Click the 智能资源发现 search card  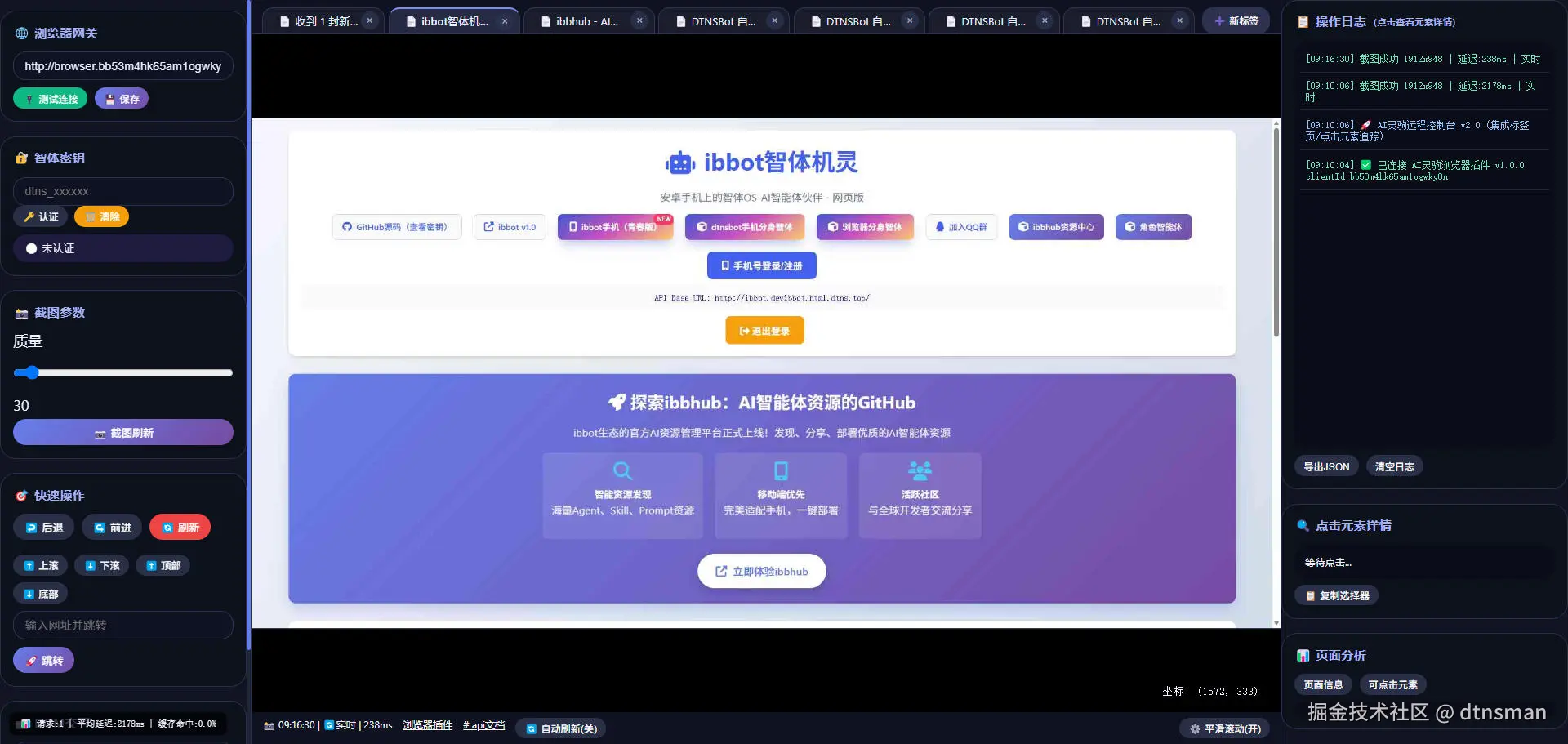pos(623,496)
